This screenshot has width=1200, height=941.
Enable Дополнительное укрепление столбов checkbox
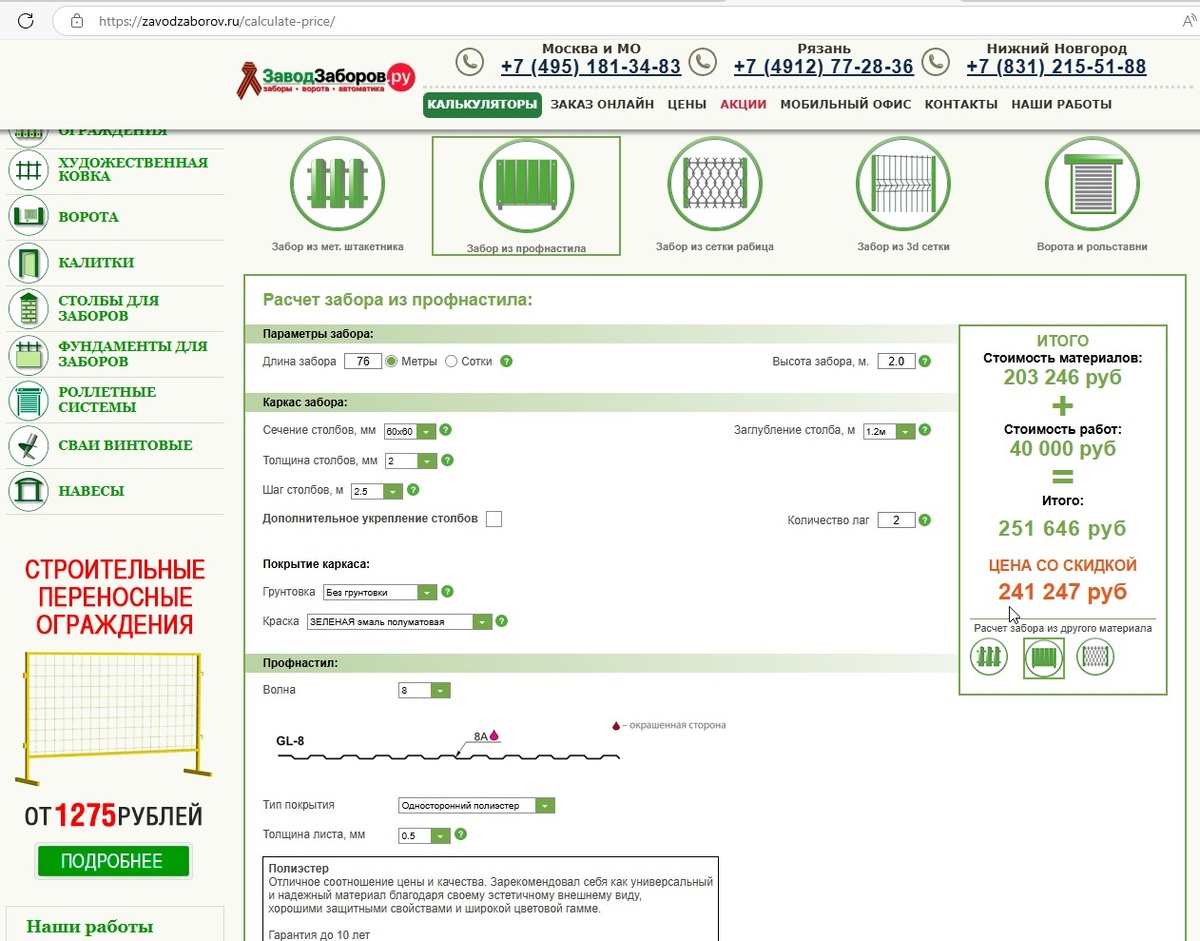tap(493, 519)
